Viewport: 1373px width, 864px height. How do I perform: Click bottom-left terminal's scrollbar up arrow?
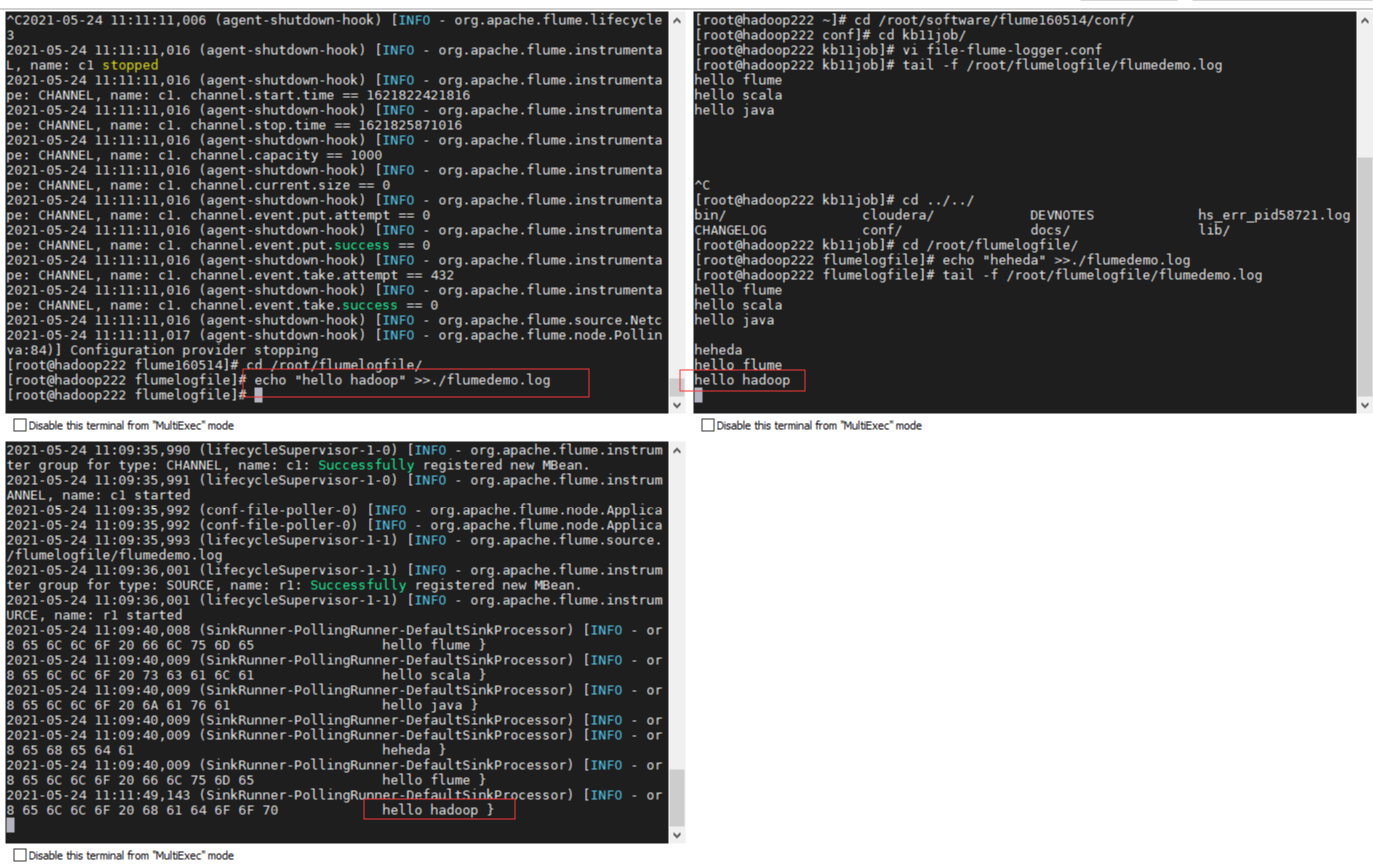point(676,451)
